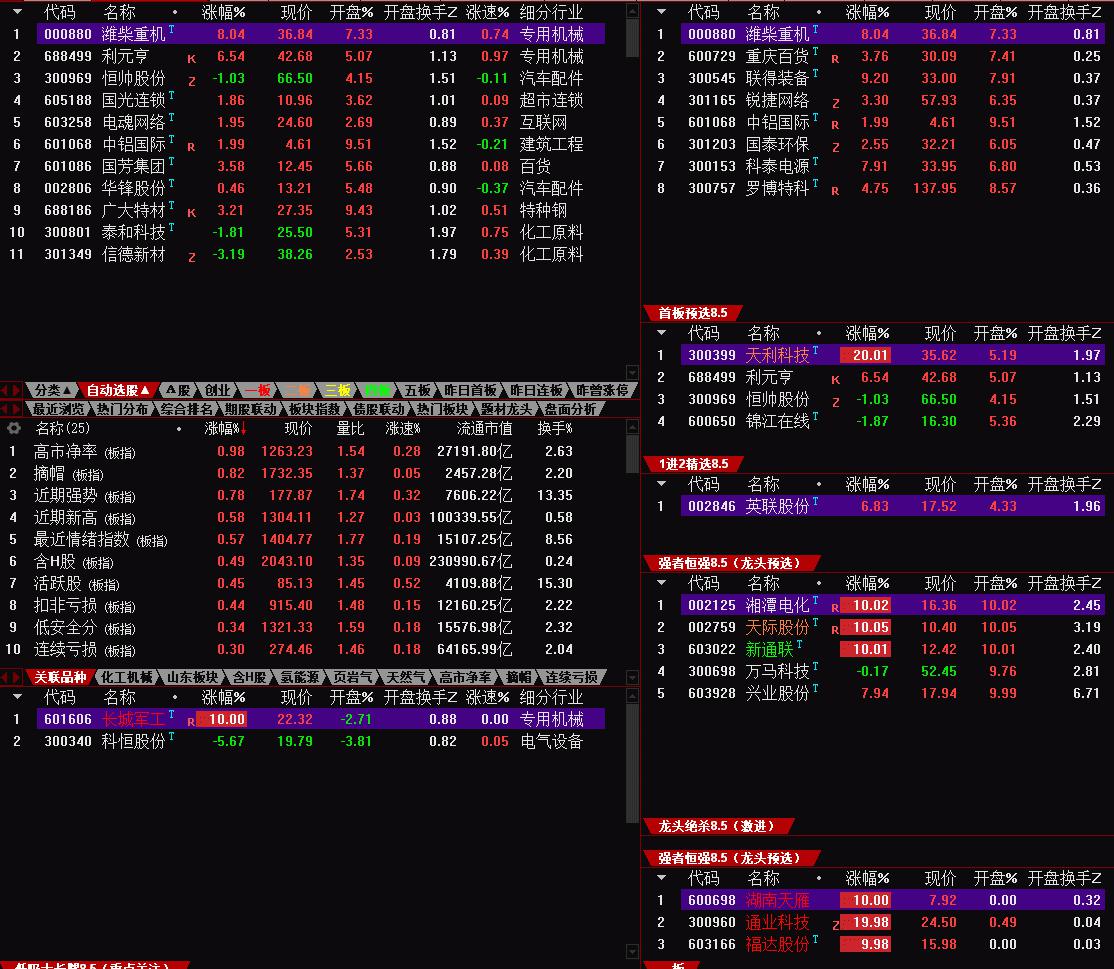
Task: Click the R marker beside 湘潭电化
Action: (836, 608)
